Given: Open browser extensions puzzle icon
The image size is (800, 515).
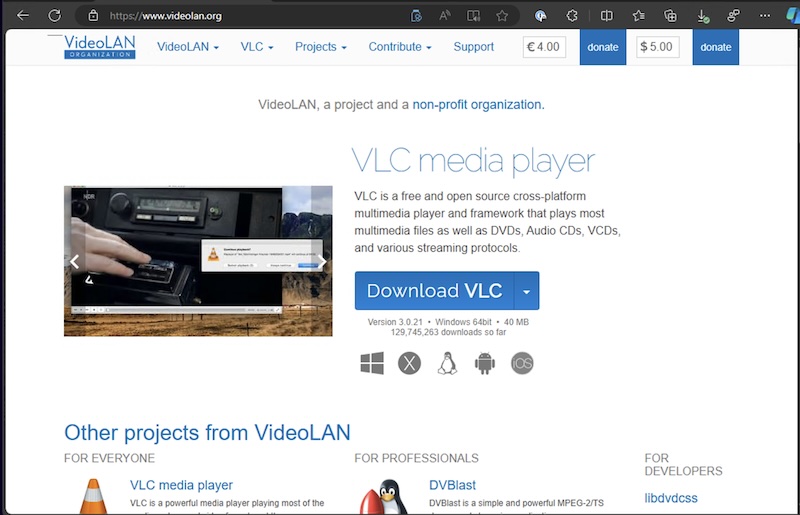Looking at the screenshot, I should (572, 16).
